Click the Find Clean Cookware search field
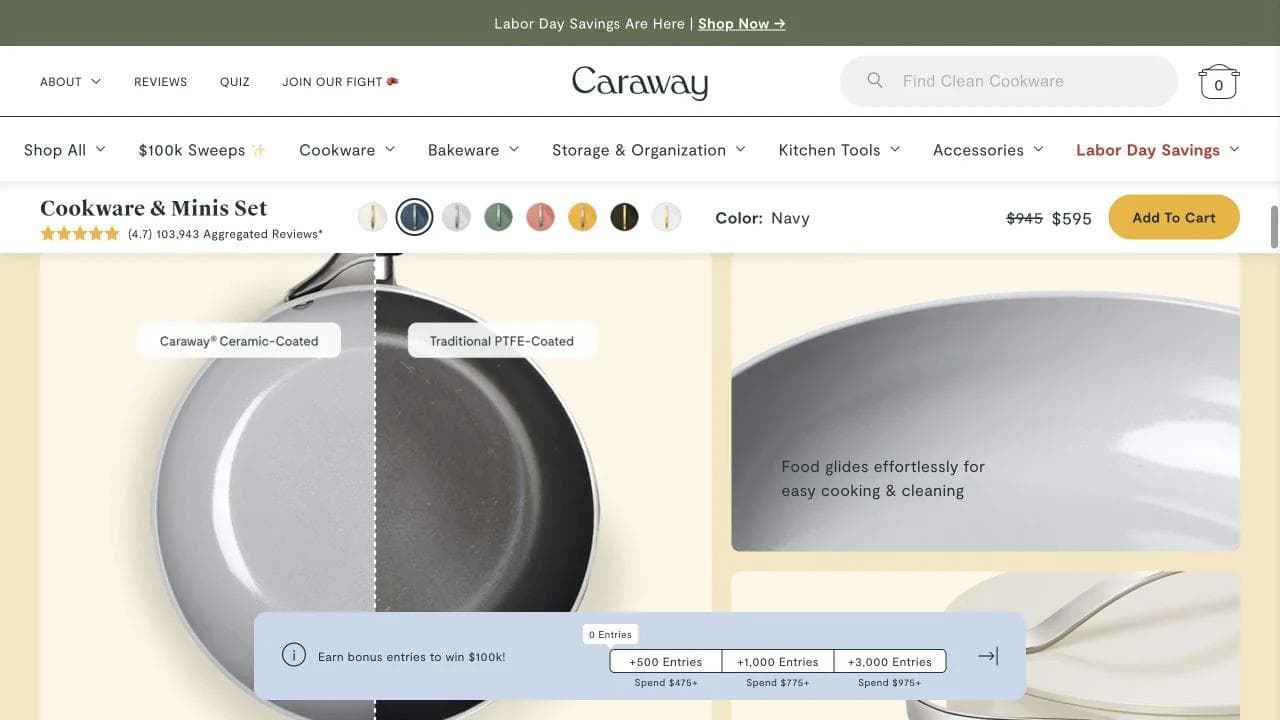Screen dimensions: 1280x720 pyautogui.click(x=1009, y=81)
